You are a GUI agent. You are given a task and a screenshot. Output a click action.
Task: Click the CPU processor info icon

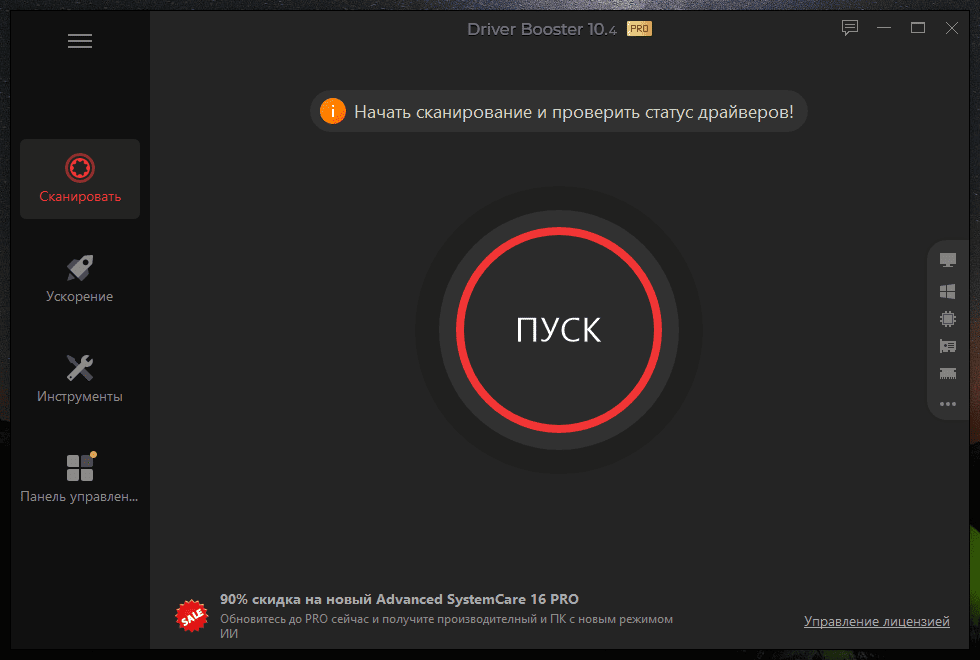(x=948, y=319)
